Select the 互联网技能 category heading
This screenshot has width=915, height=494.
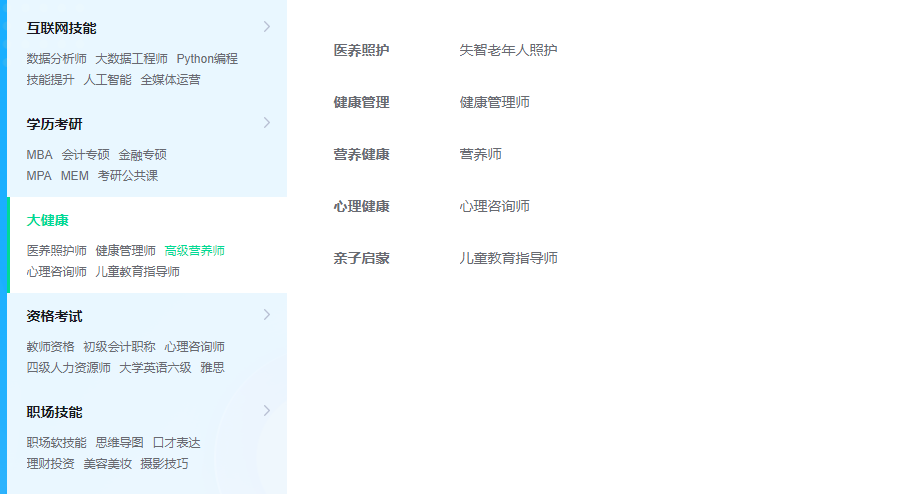(x=61, y=28)
